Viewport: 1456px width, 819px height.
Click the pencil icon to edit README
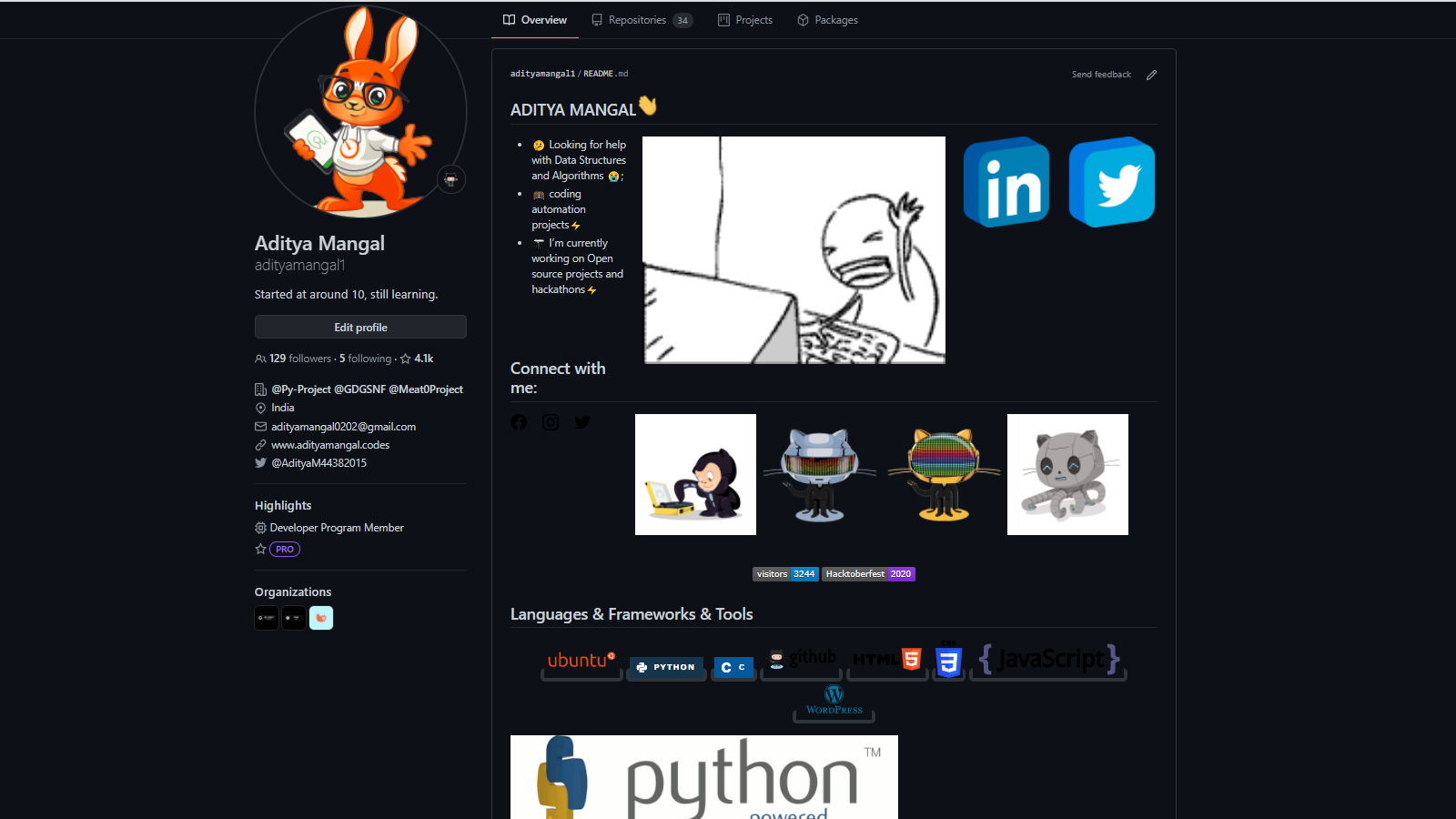pyautogui.click(x=1151, y=75)
